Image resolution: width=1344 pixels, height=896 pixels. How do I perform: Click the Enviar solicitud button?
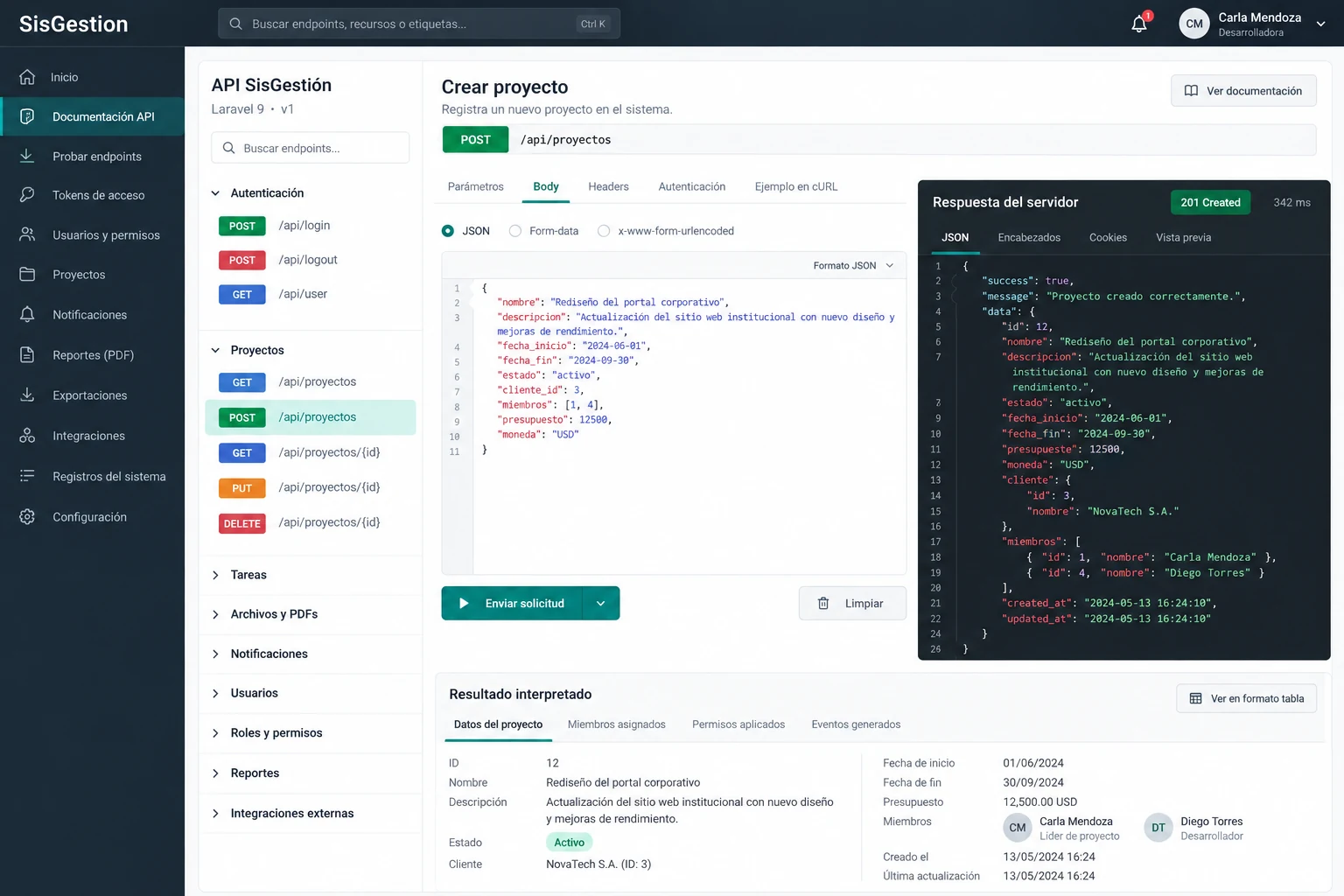tap(512, 603)
